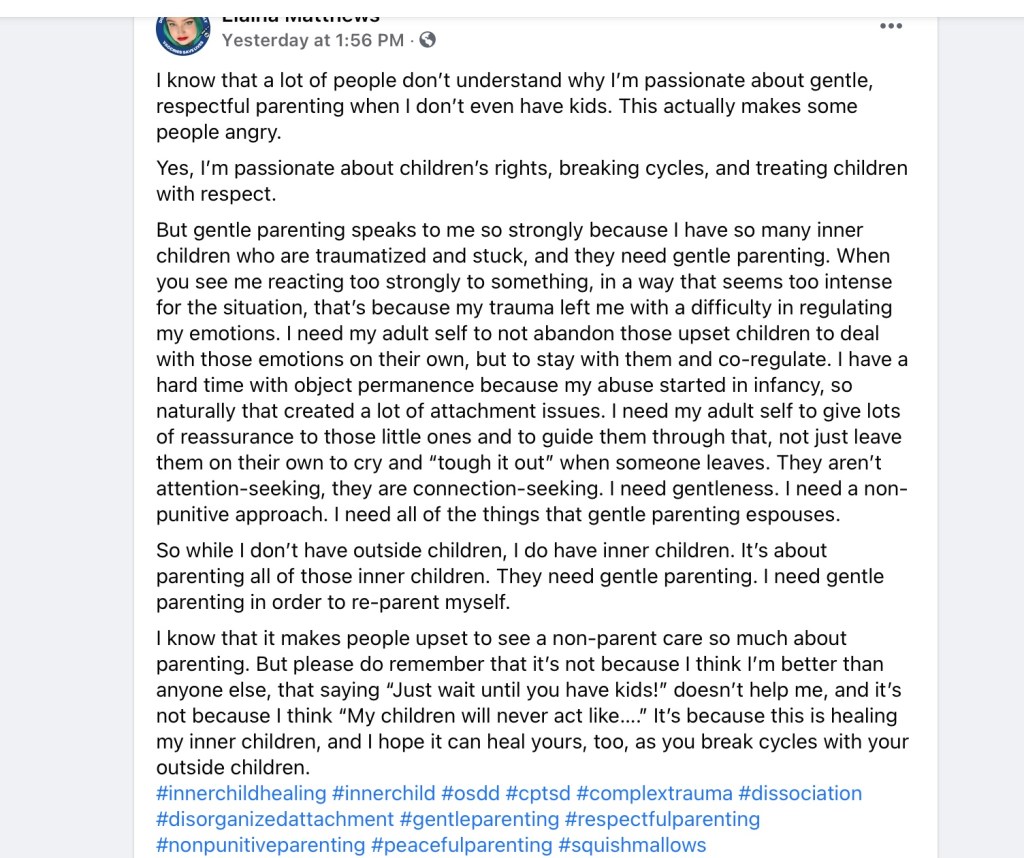Open the #peacefulparenting hashtag link

pyautogui.click(x=462, y=845)
